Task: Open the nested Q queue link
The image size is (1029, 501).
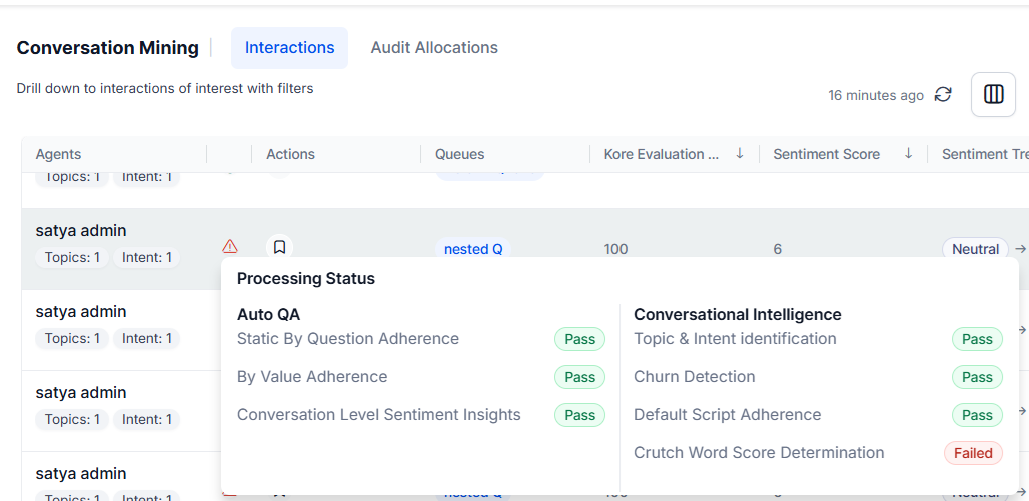Action: pyautogui.click(x=473, y=249)
